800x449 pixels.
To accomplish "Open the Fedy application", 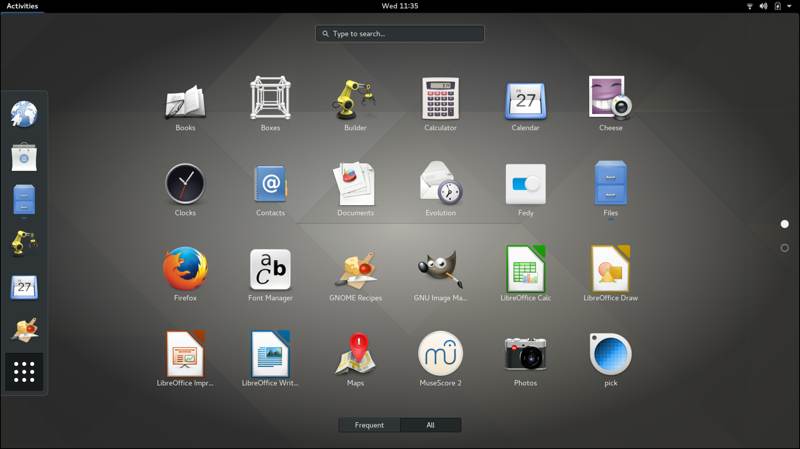I will pos(526,189).
